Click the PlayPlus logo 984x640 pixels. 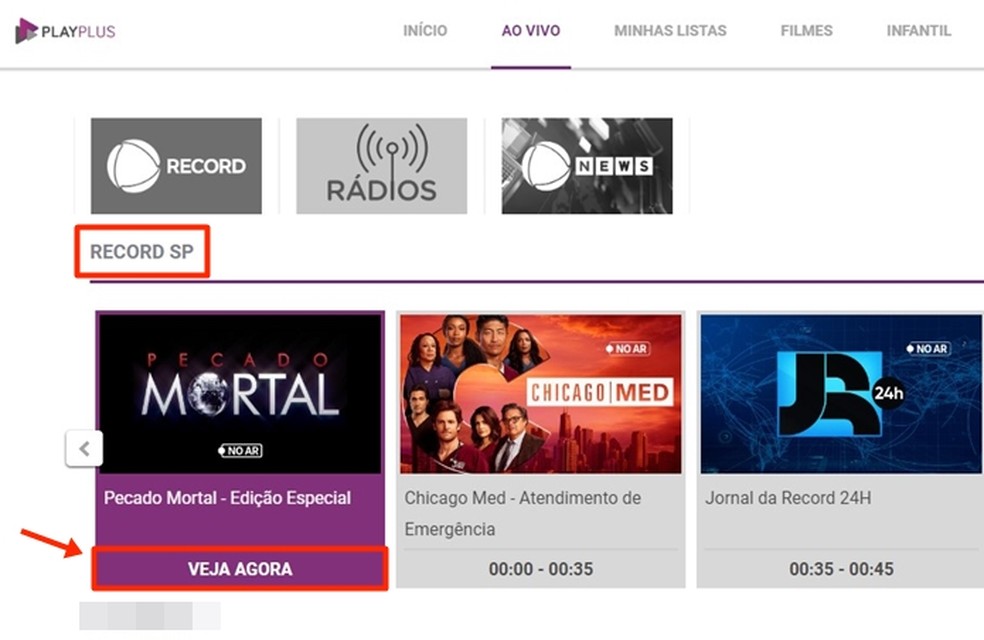pos(65,31)
